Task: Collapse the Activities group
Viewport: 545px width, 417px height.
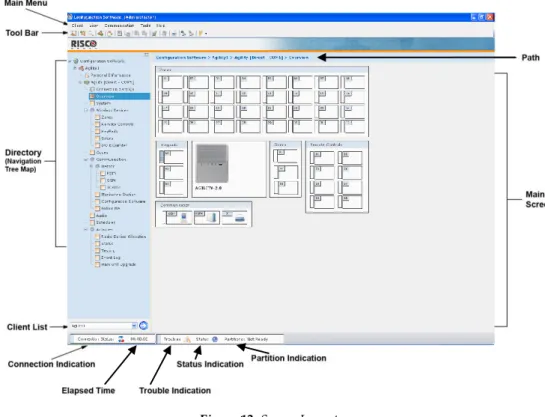Action: [86, 230]
